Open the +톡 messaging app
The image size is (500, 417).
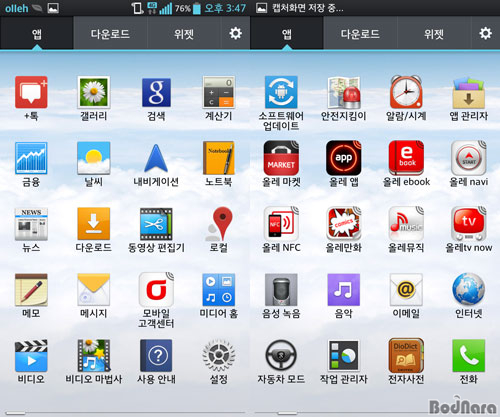31,92
